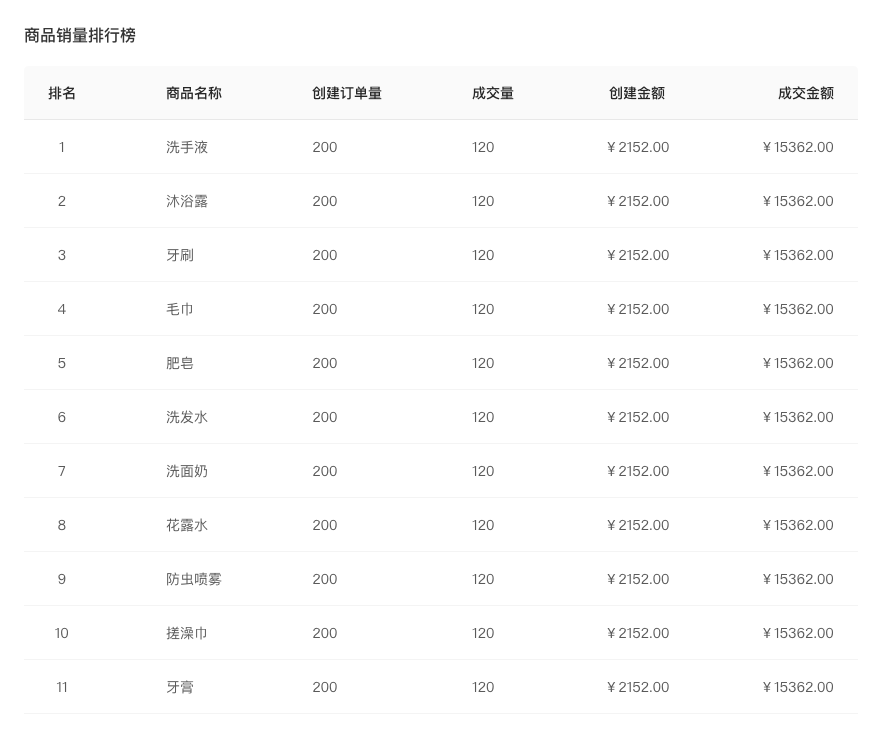Image resolution: width=882 pixels, height=747 pixels.
Task: Click 120 sales volume in 搓澡巾 row
Action: click(483, 633)
